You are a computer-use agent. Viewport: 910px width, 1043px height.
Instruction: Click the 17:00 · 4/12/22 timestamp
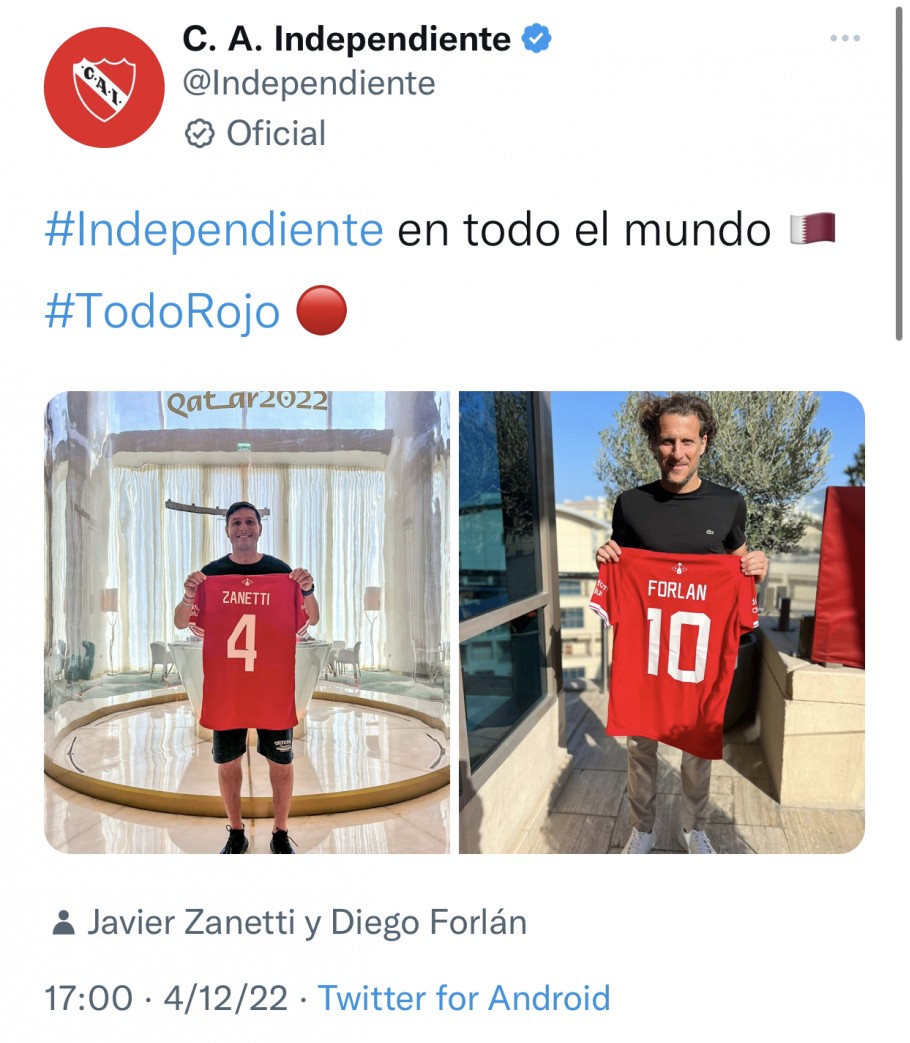point(166,998)
